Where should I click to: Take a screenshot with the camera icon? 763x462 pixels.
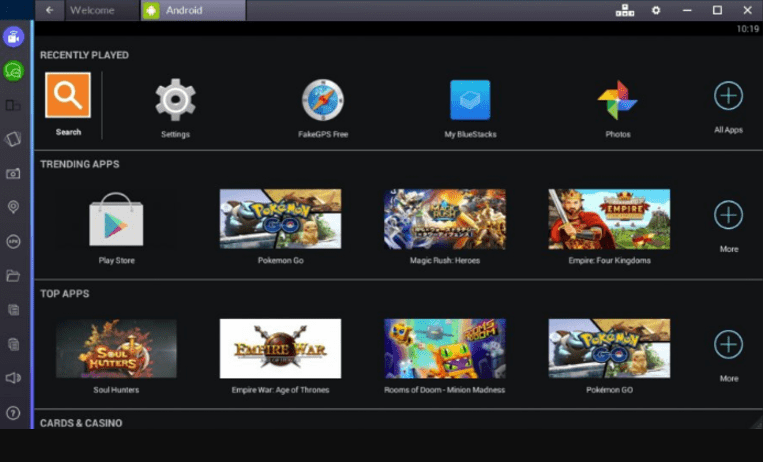(13, 174)
